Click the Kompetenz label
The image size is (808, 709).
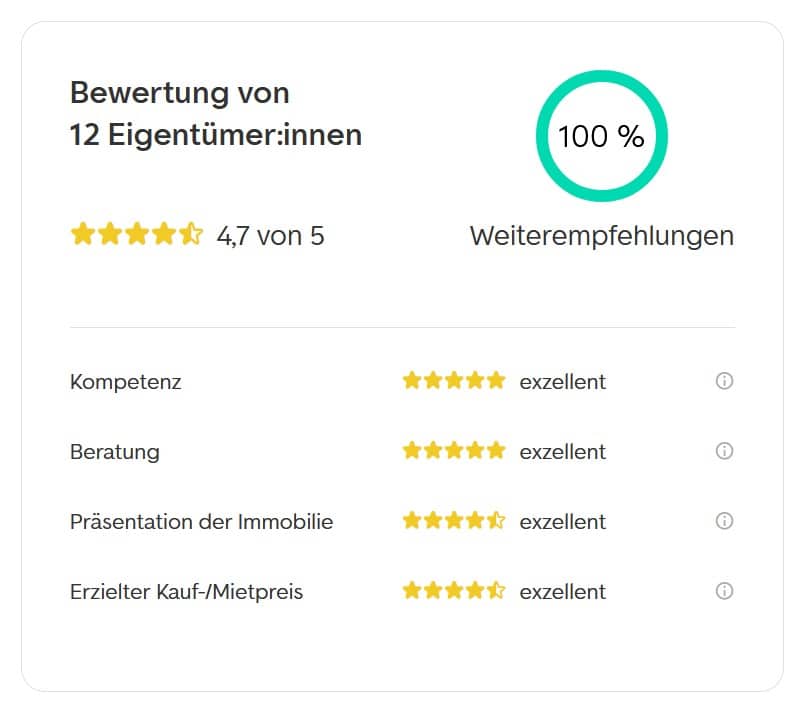click(x=126, y=382)
